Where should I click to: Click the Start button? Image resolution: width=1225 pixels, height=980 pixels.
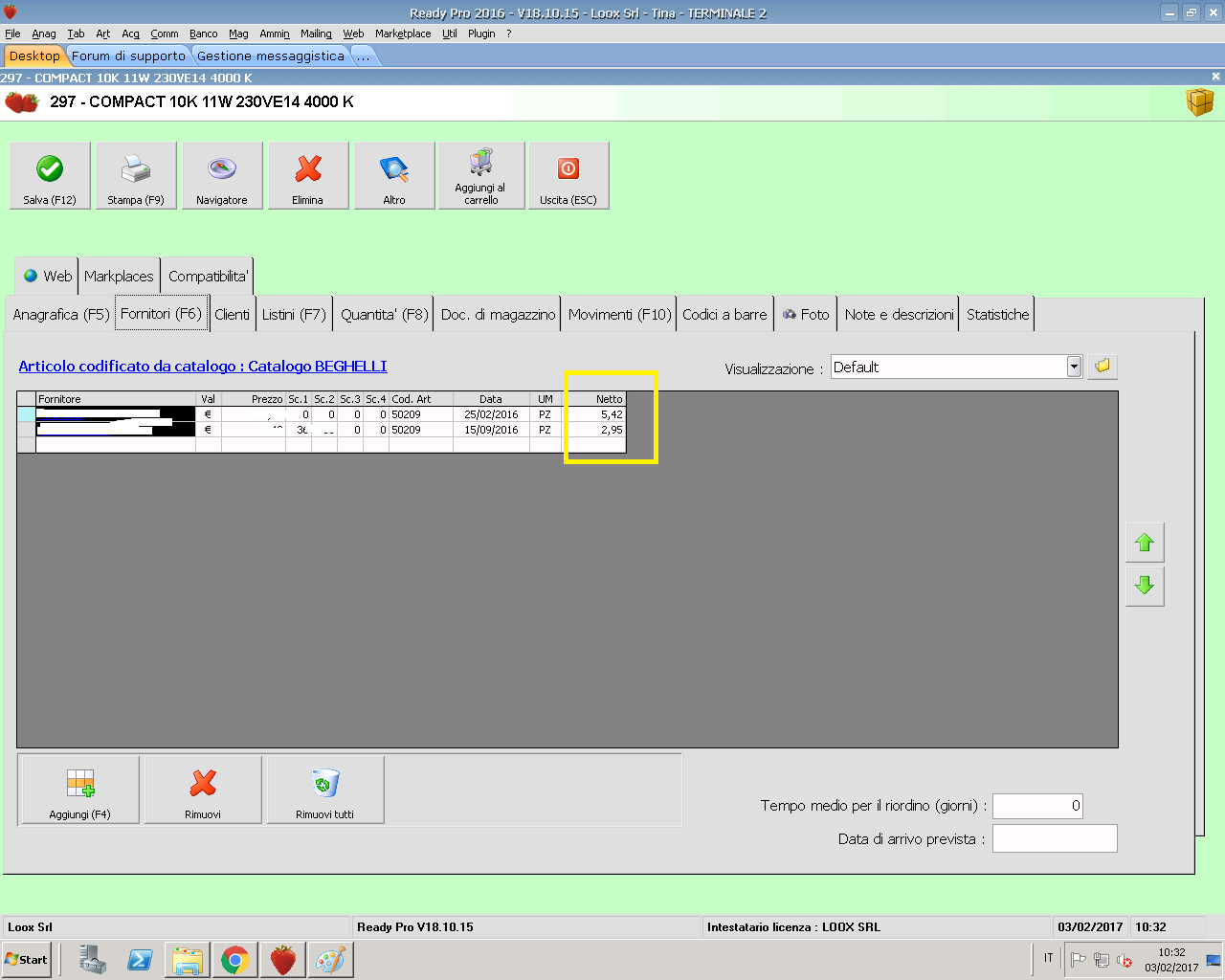pos(27,960)
